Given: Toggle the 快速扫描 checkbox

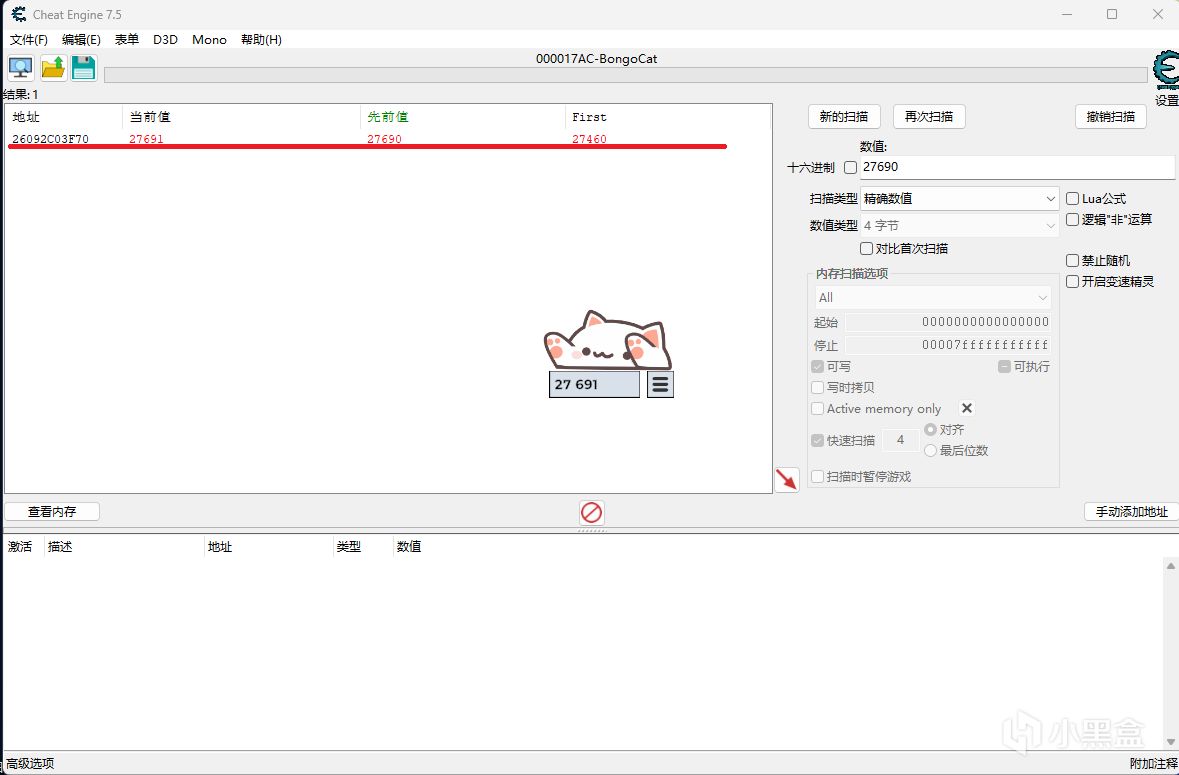Looking at the screenshot, I should coord(817,440).
